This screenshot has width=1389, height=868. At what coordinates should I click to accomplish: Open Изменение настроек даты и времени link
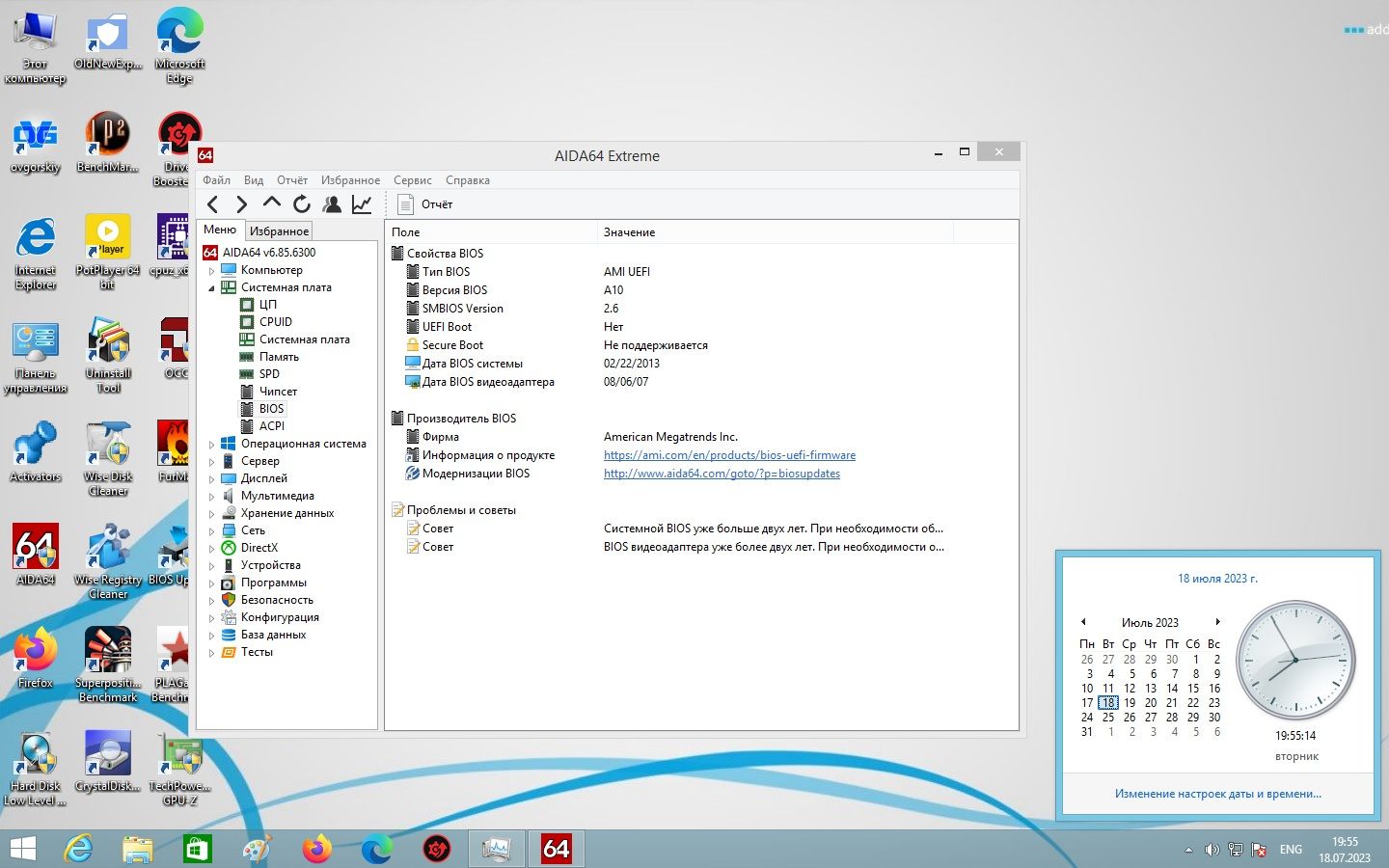pos(1218,794)
